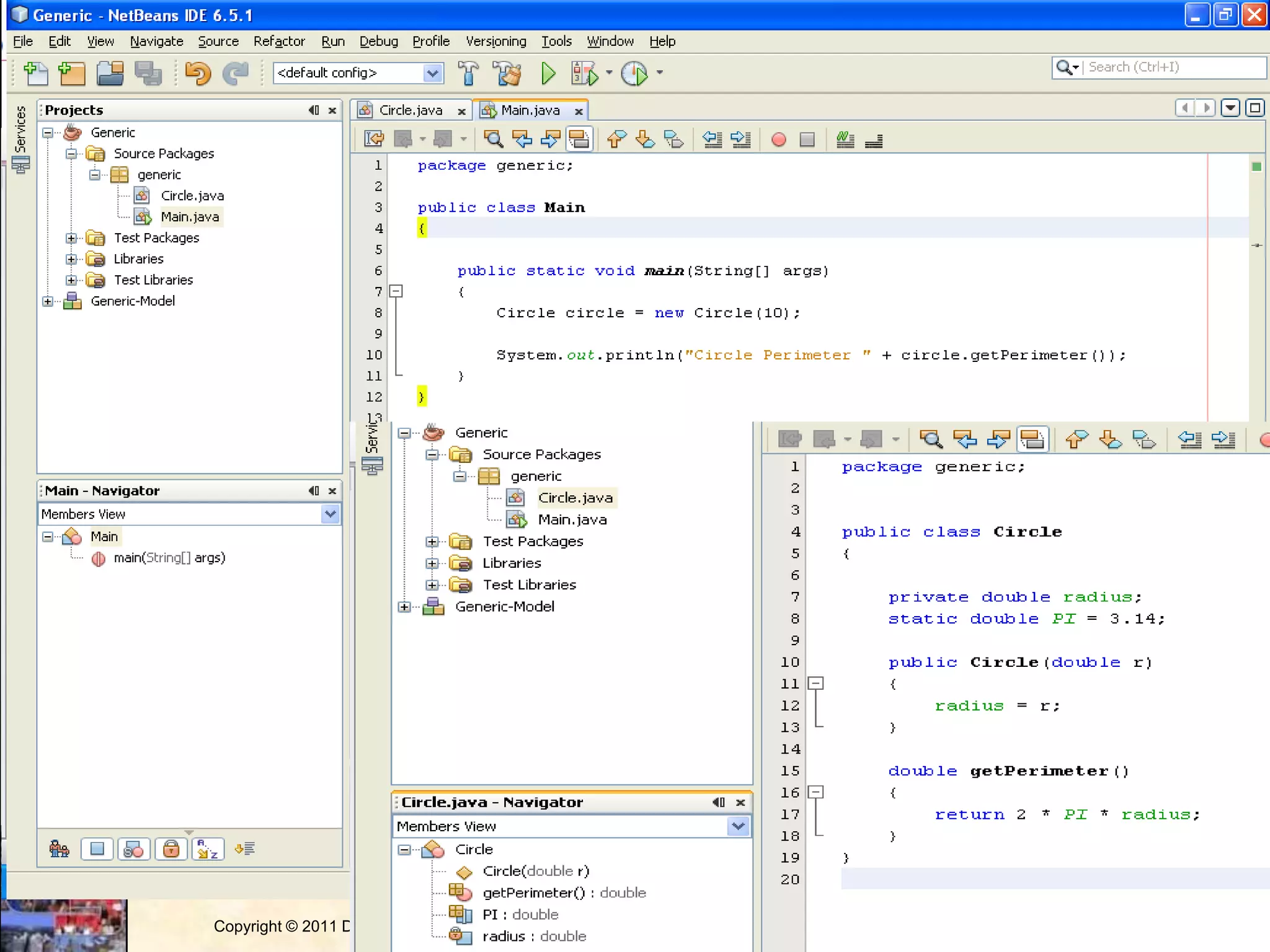The width and height of the screenshot is (1270, 952).
Task: Click the Redo arrow icon
Action: point(236,73)
